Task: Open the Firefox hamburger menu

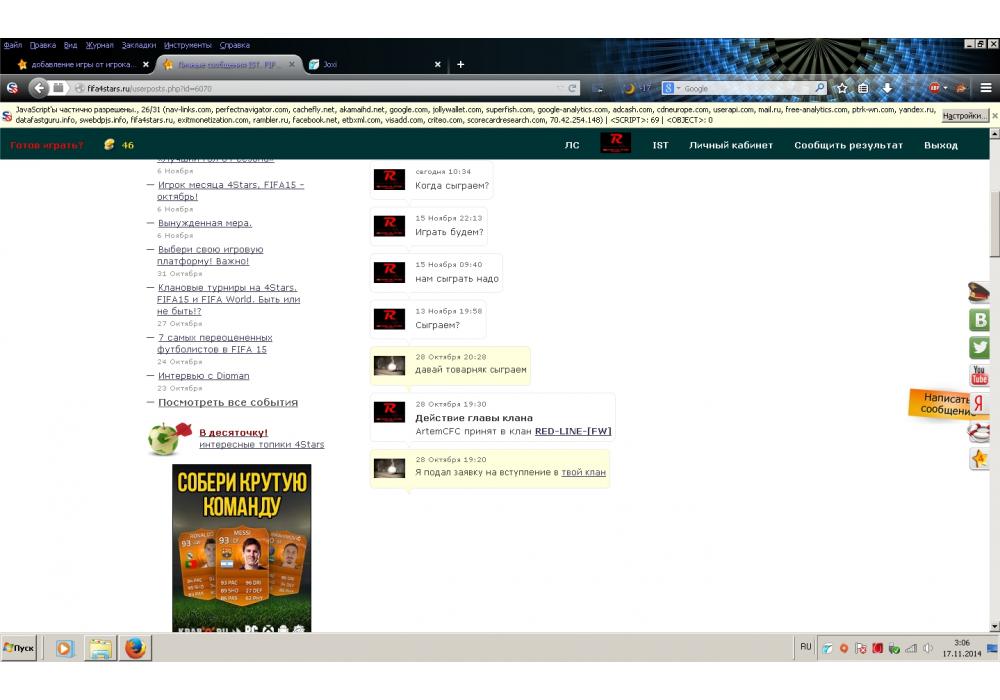Action: (x=985, y=88)
